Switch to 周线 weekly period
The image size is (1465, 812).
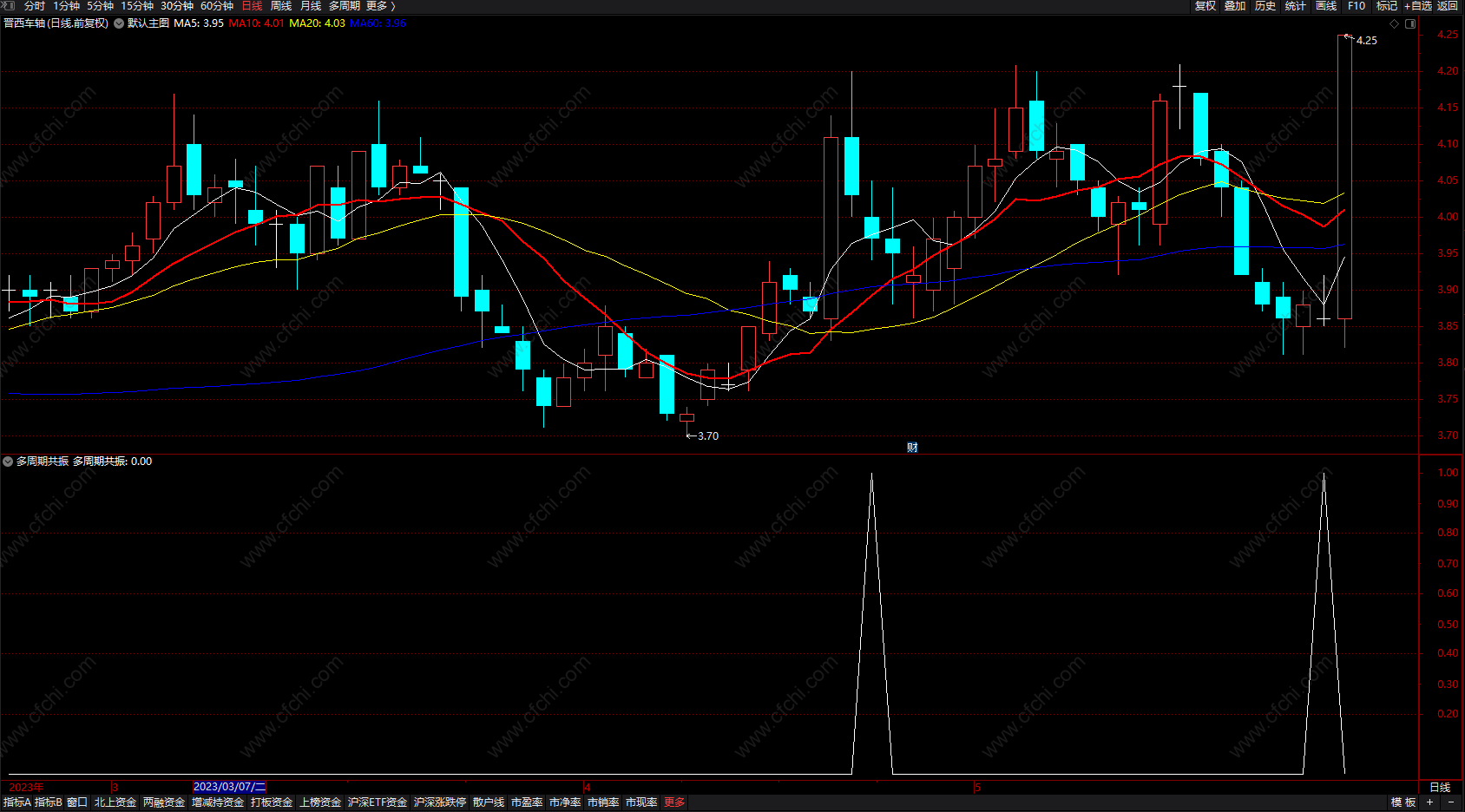(281, 6)
